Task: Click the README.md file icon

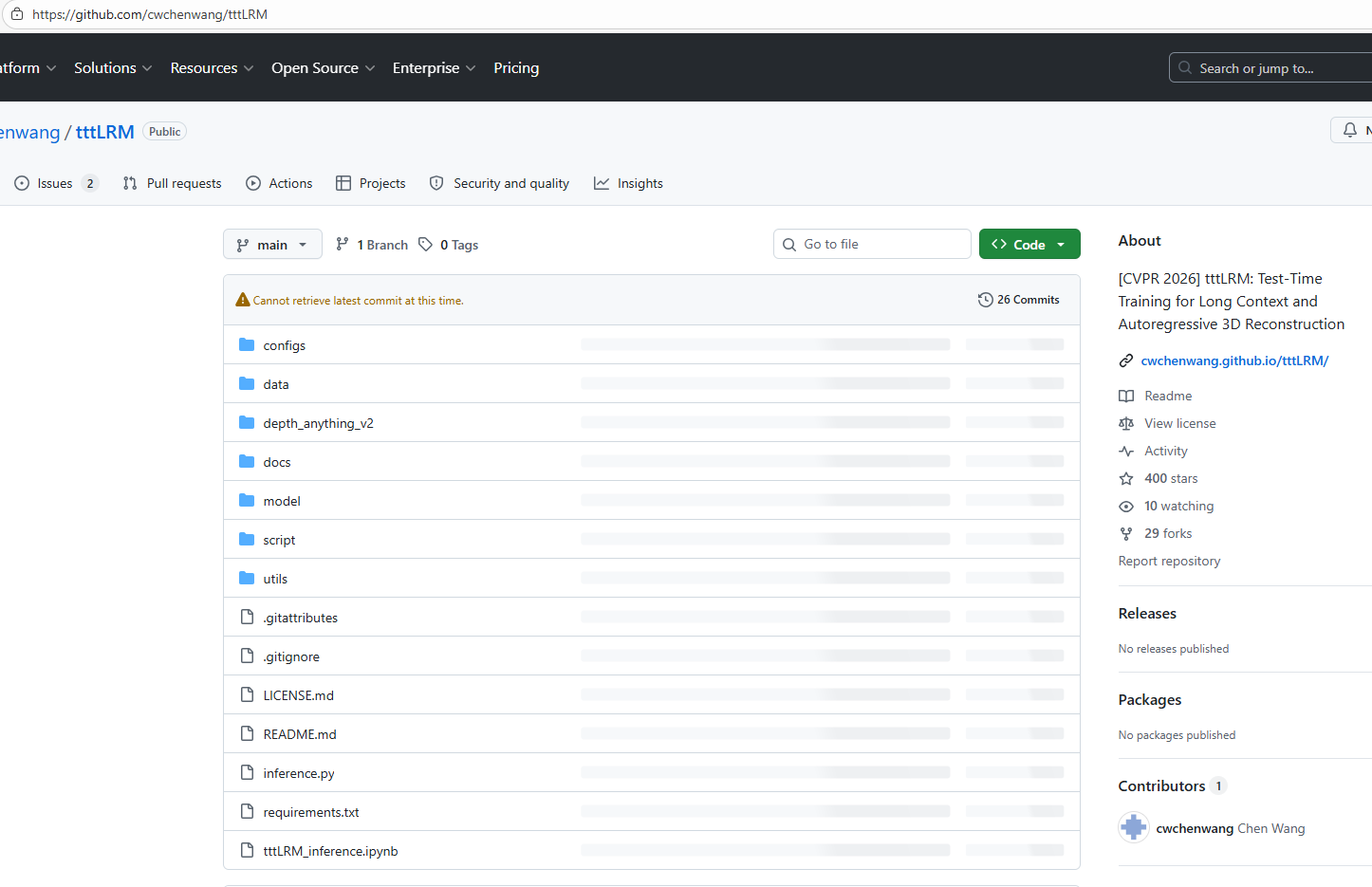Action: click(x=247, y=734)
